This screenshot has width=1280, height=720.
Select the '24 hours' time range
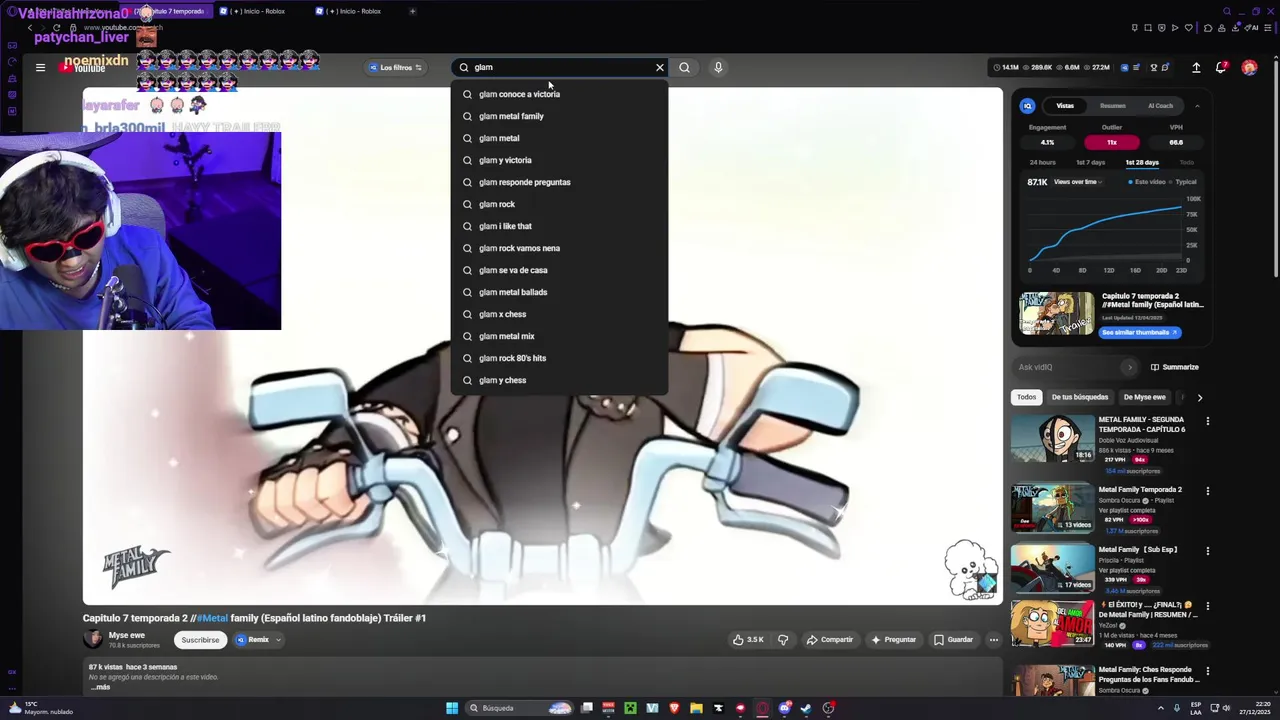[x=1042, y=162]
